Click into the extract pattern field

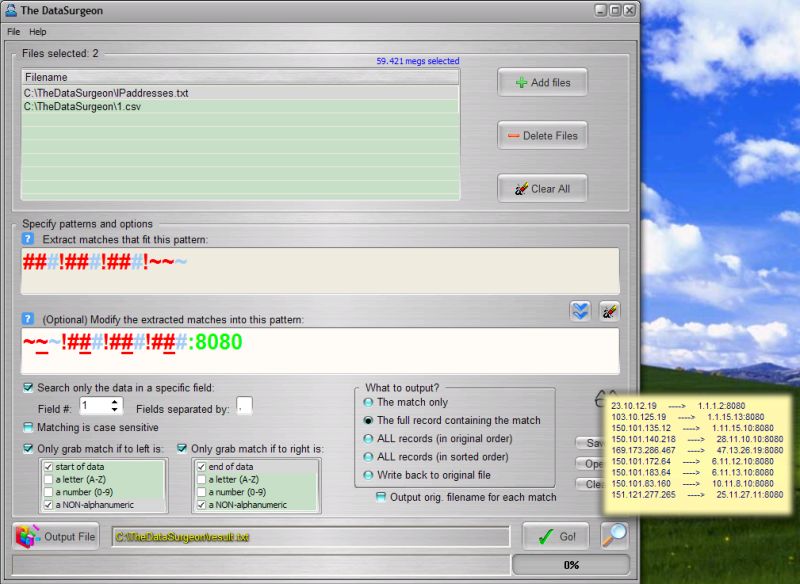(320, 271)
